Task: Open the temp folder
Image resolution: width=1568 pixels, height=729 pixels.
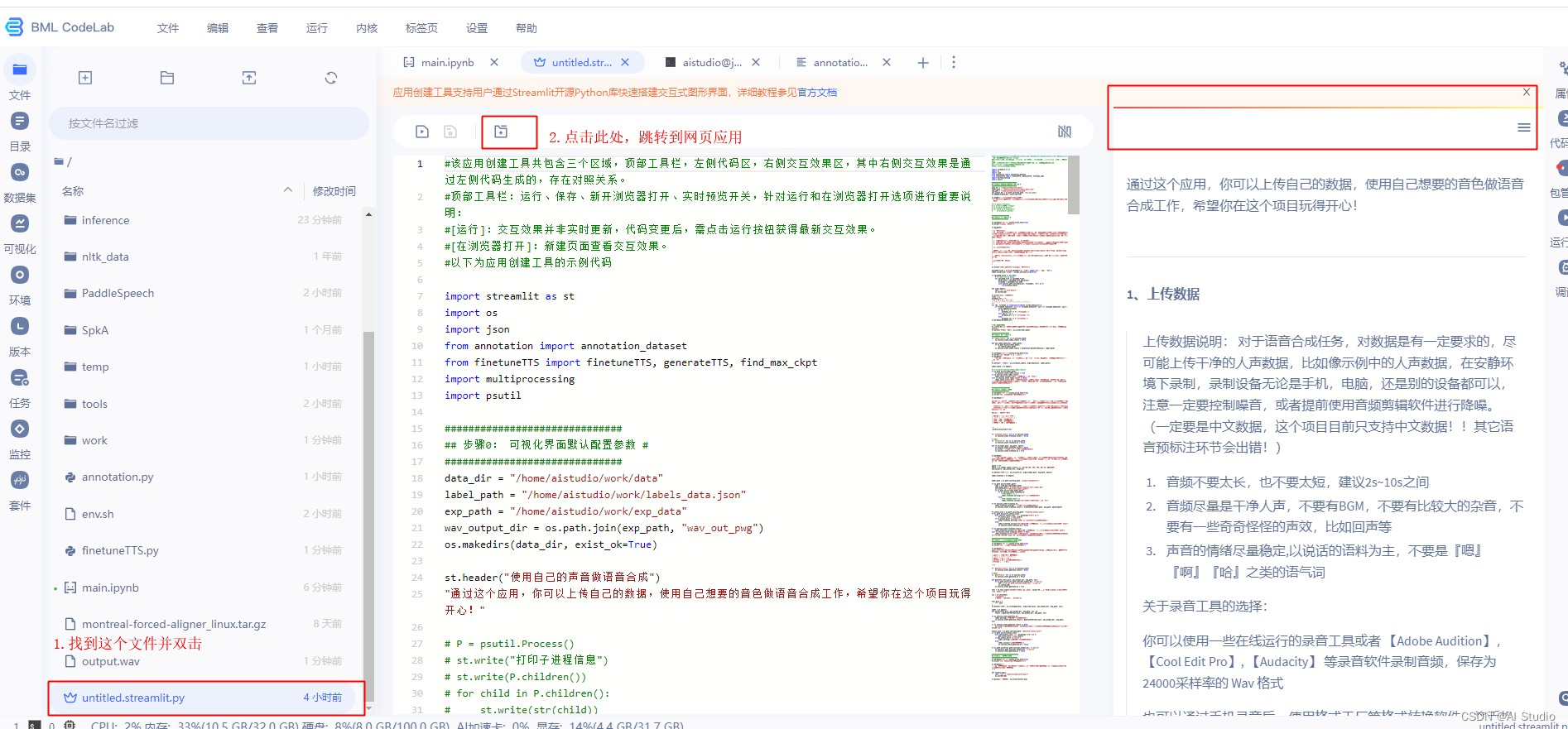Action: [x=205, y=367]
